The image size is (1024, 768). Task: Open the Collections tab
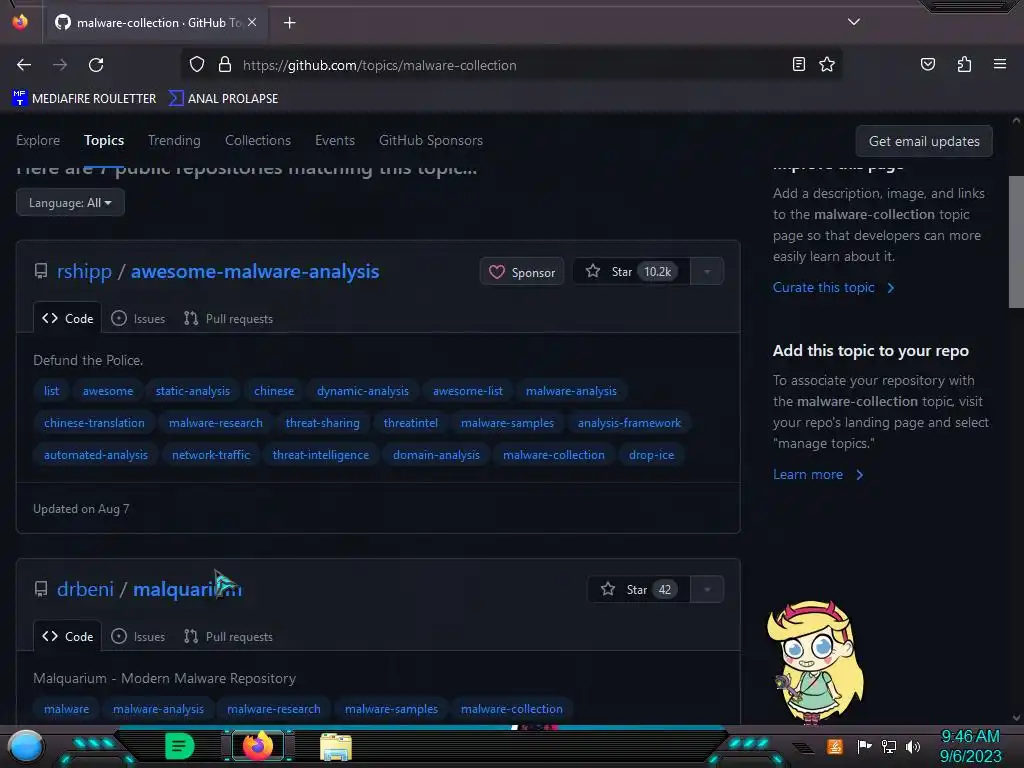(x=258, y=140)
